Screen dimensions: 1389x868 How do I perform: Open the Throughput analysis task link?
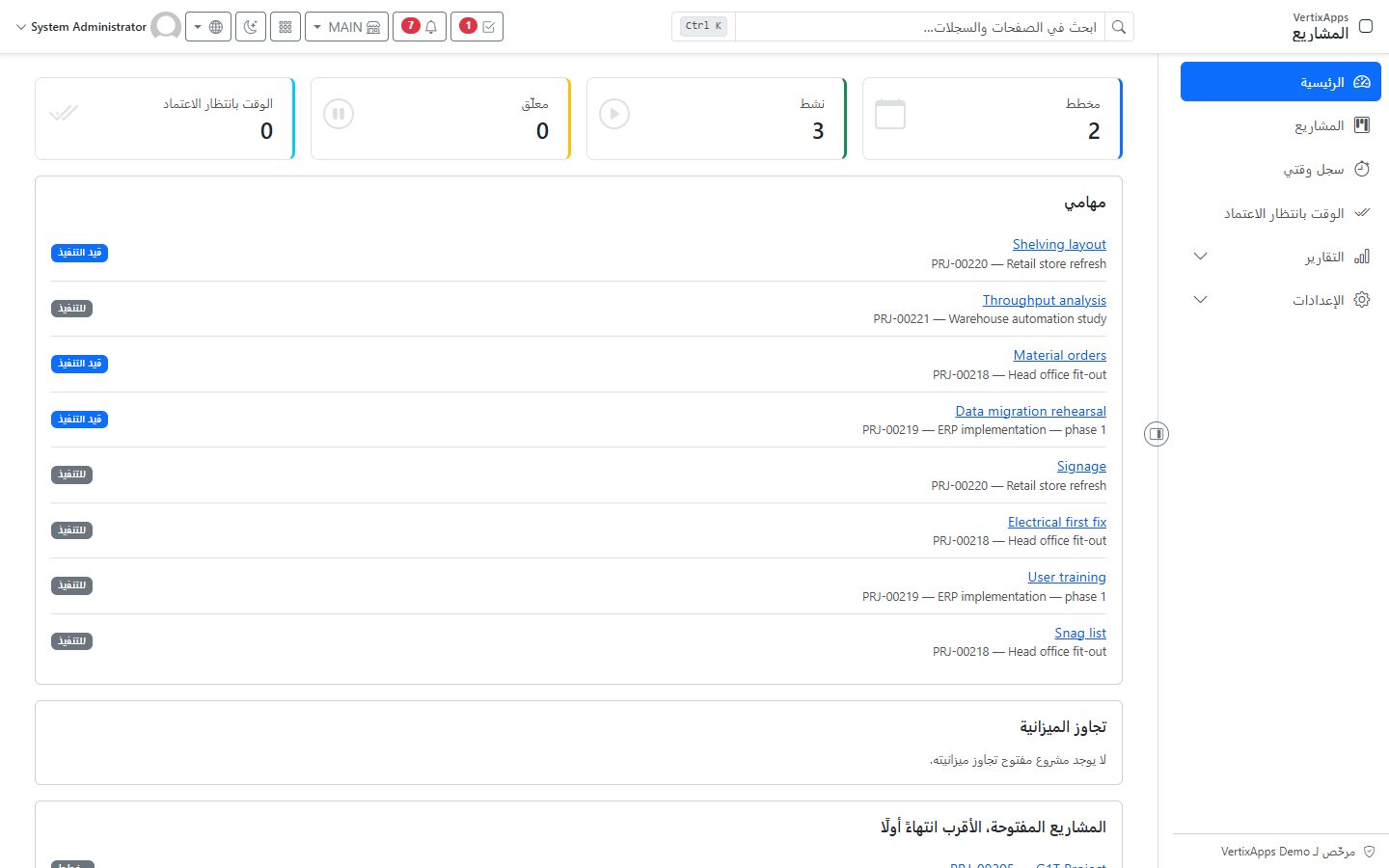[x=1045, y=300]
